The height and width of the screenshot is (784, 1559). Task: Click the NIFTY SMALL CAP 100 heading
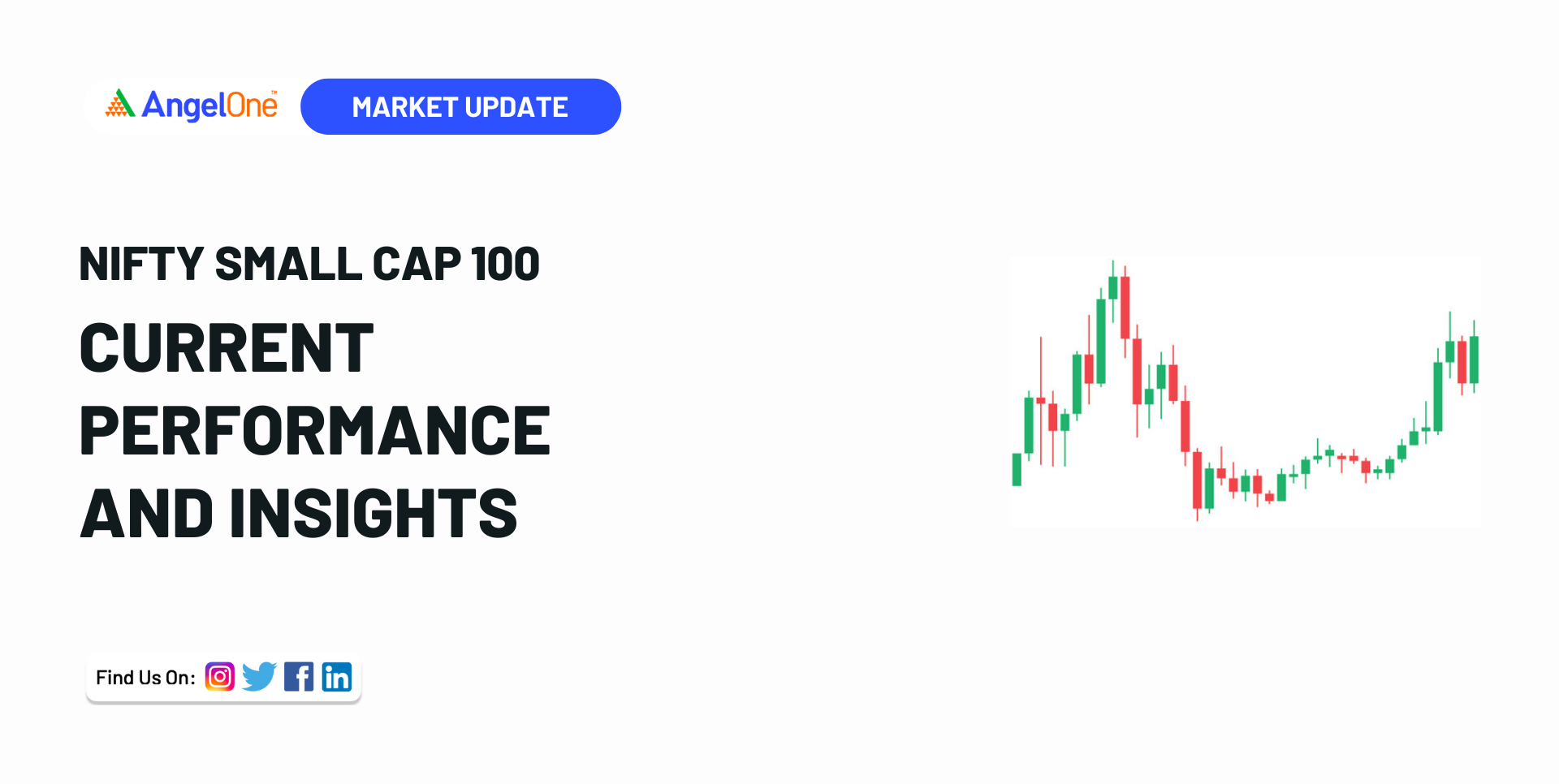[x=309, y=265]
